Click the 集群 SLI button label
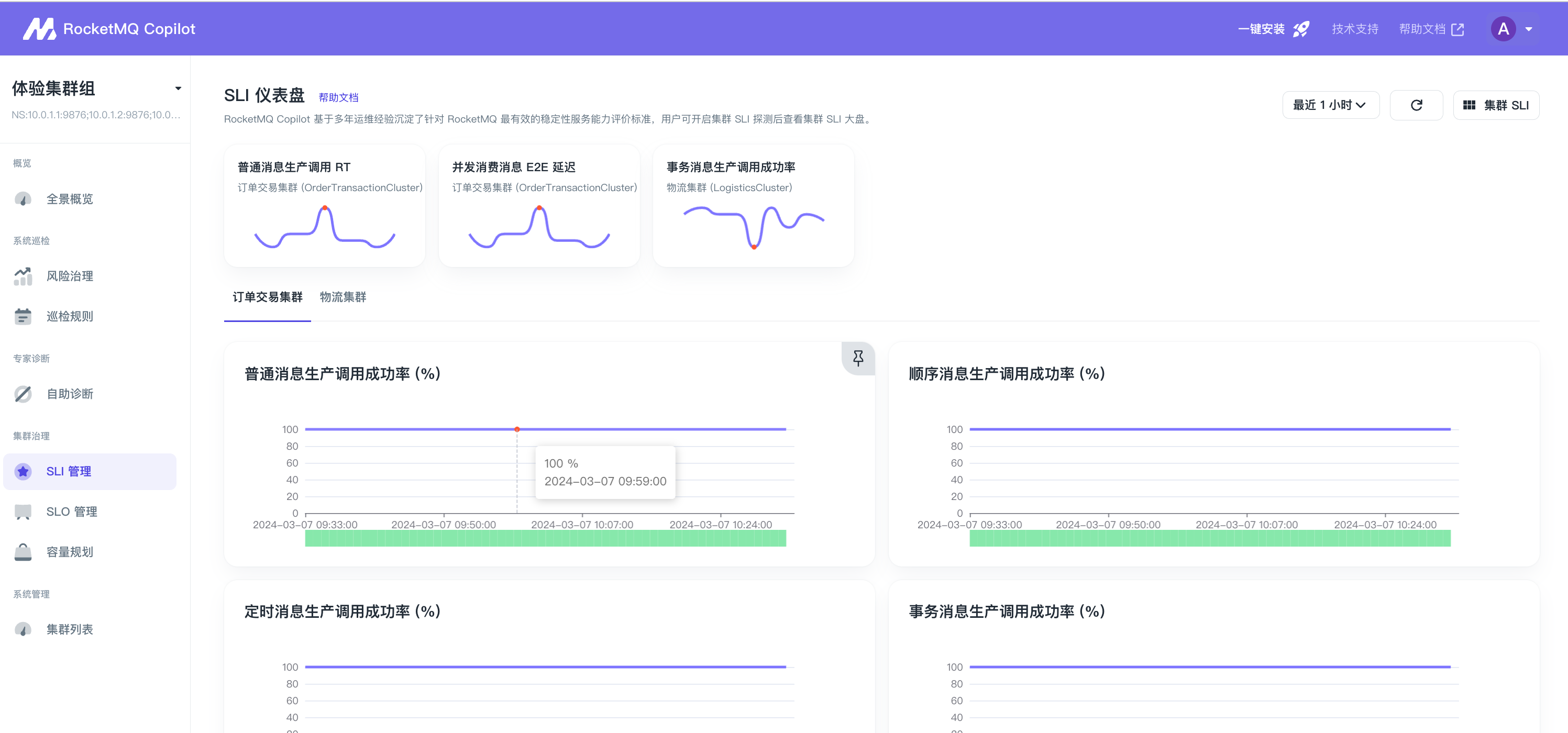1568x733 pixels. tap(1506, 105)
